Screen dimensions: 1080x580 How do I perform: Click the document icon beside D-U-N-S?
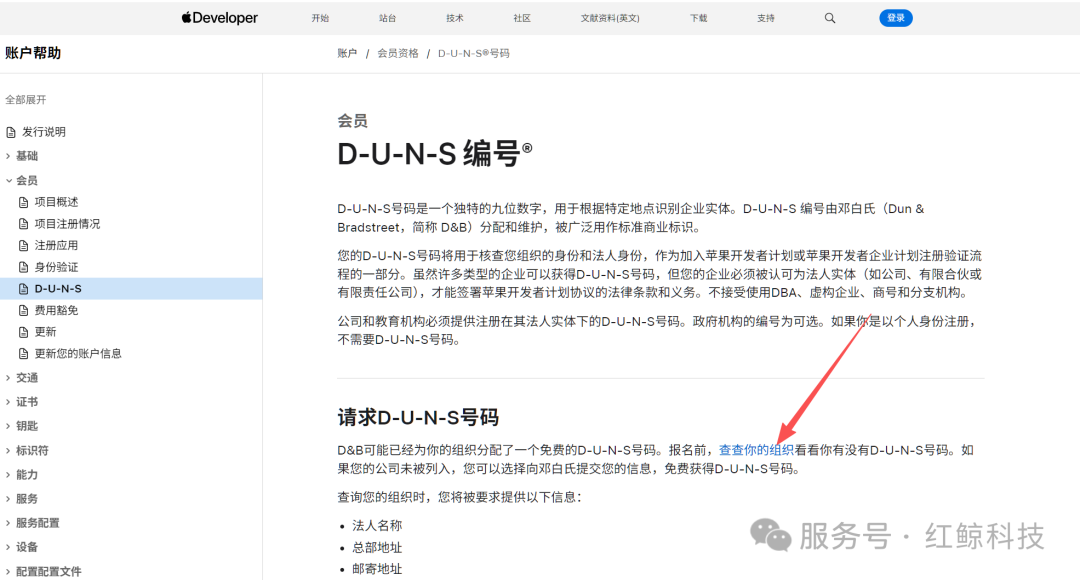tap(23, 289)
